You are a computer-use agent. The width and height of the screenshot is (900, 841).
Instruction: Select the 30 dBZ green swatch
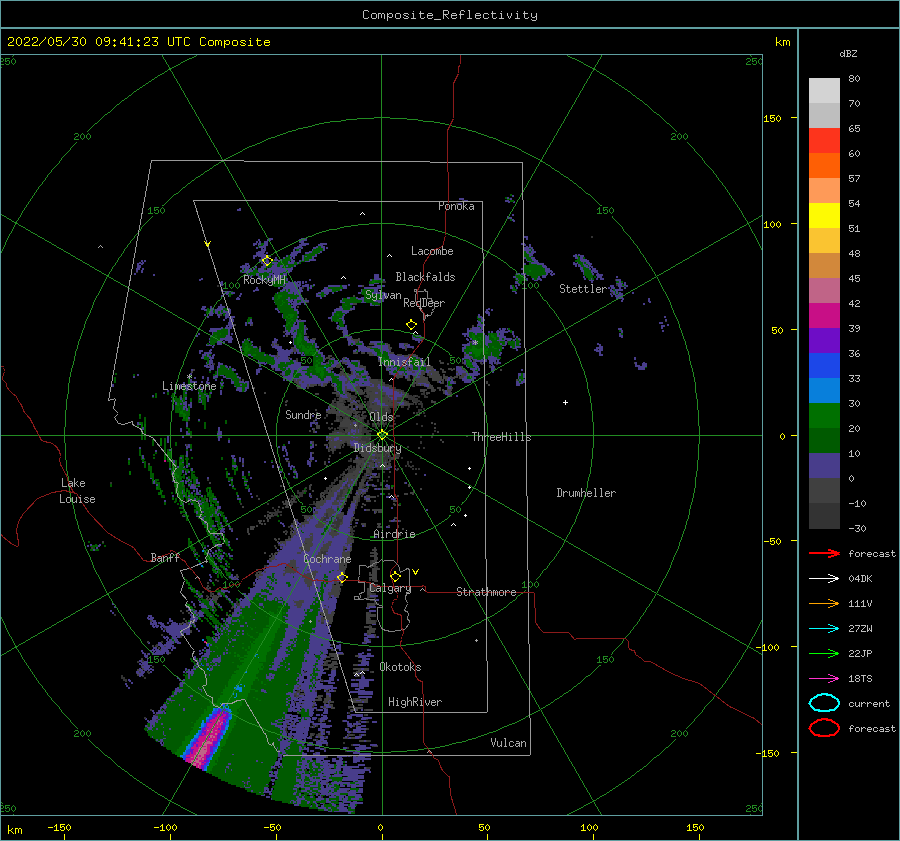coord(824,416)
